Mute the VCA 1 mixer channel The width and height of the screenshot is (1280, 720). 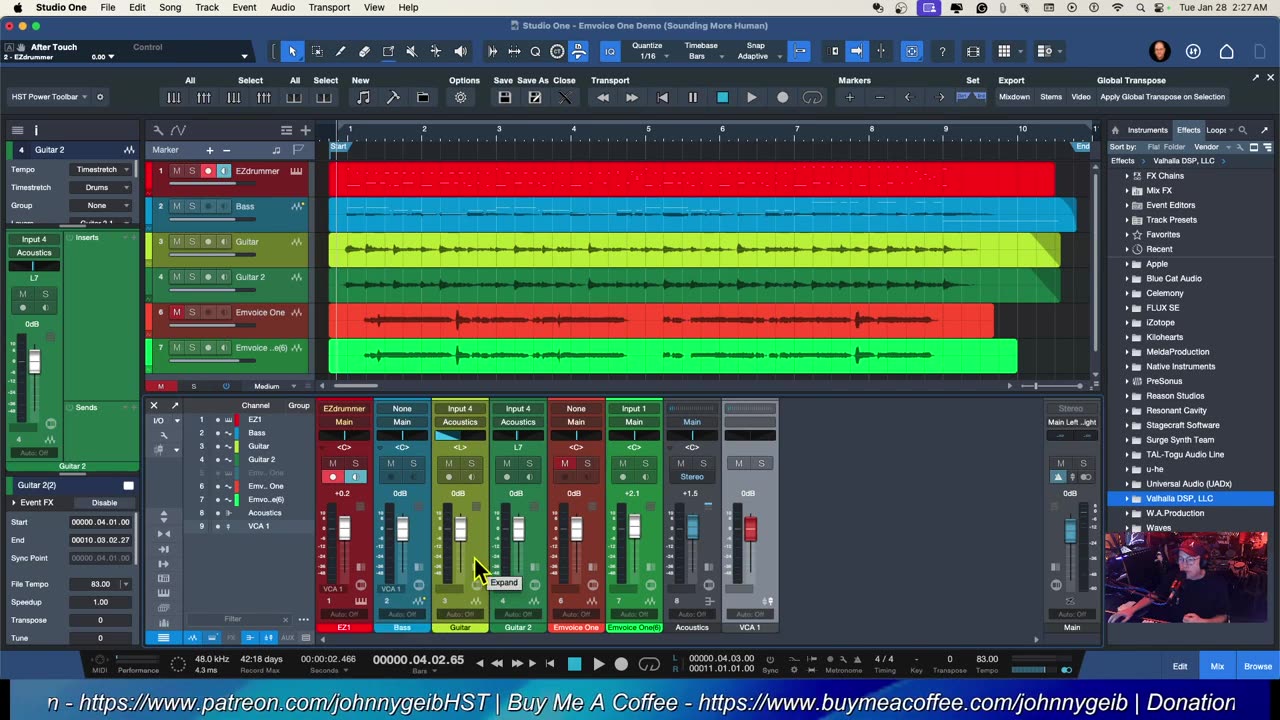click(739, 463)
